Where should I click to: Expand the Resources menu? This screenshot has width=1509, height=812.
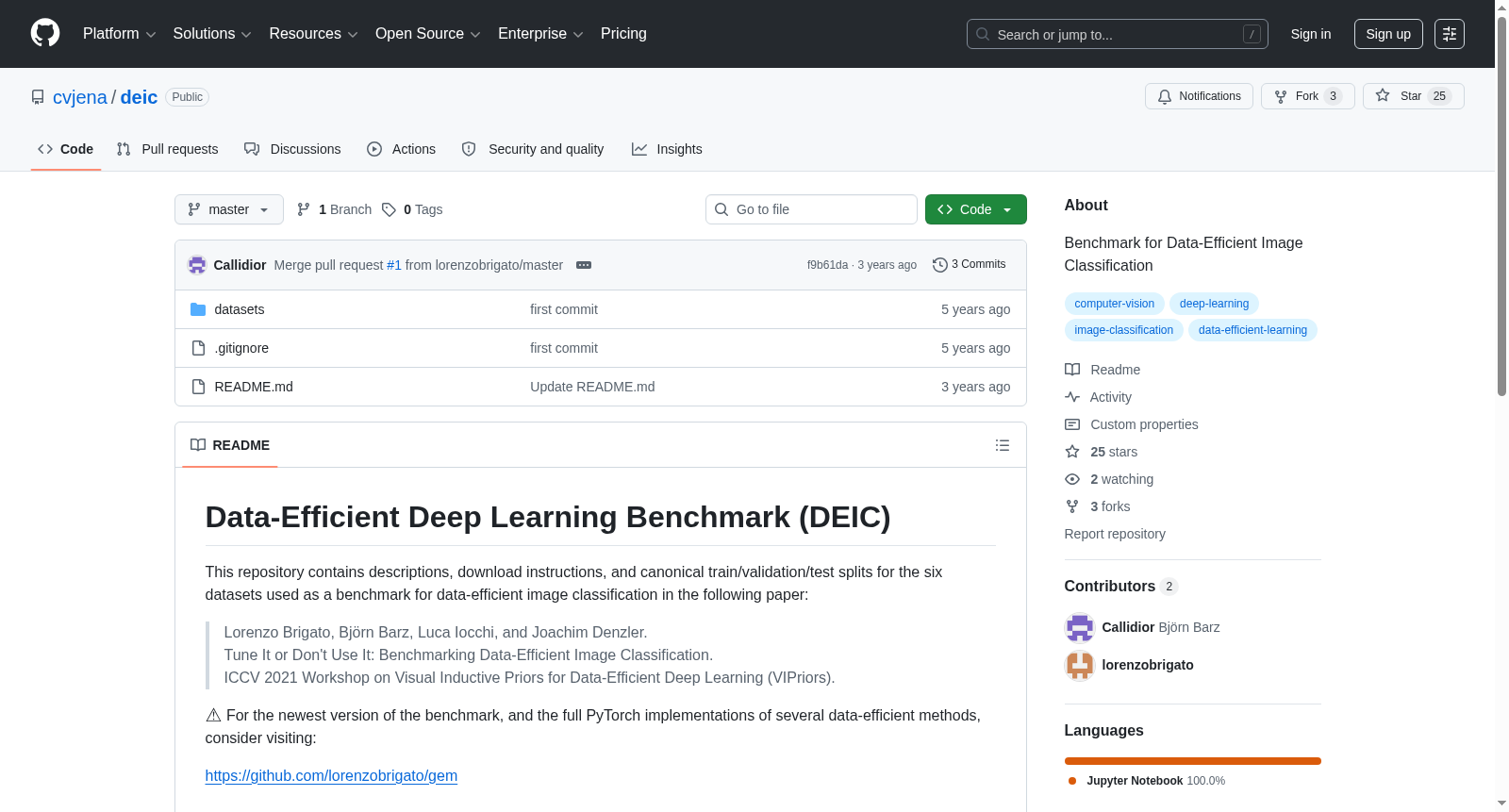coord(314,34)
